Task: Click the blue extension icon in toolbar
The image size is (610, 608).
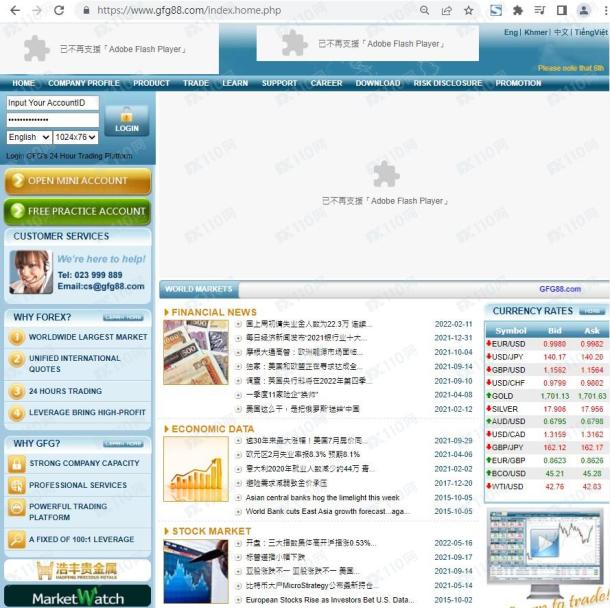Action: point(496,11)
